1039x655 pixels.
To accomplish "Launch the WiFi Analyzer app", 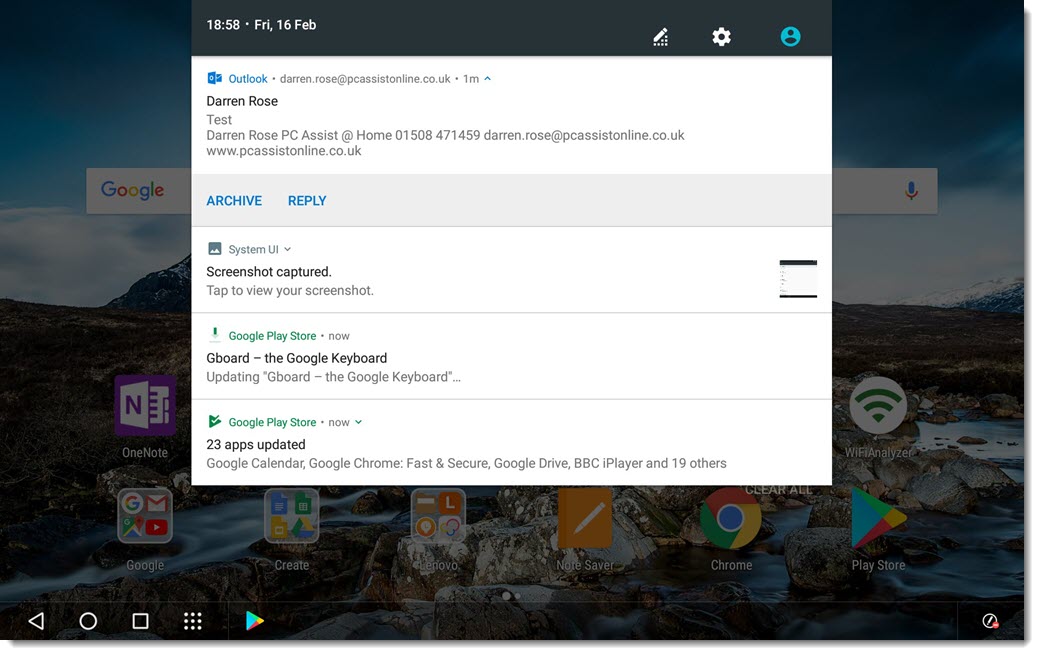I will (877, 405).
